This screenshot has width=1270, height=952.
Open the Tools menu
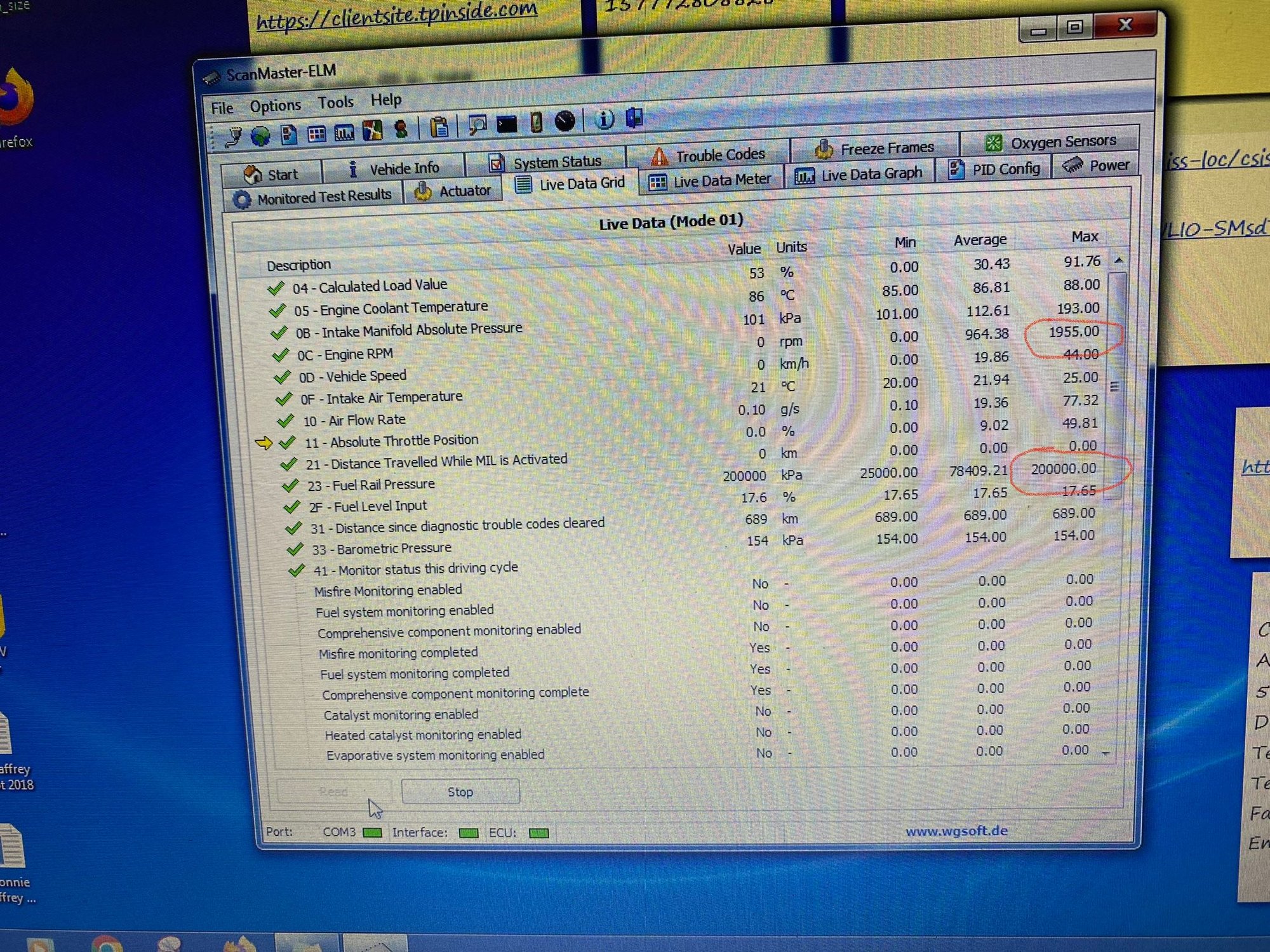coord(335,103)
